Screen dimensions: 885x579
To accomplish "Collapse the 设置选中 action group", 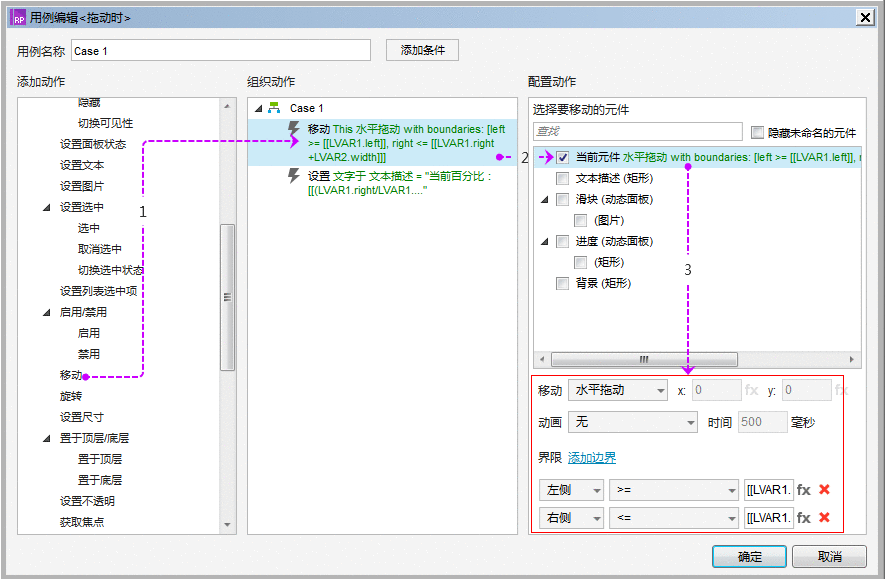I will [47, 207].
